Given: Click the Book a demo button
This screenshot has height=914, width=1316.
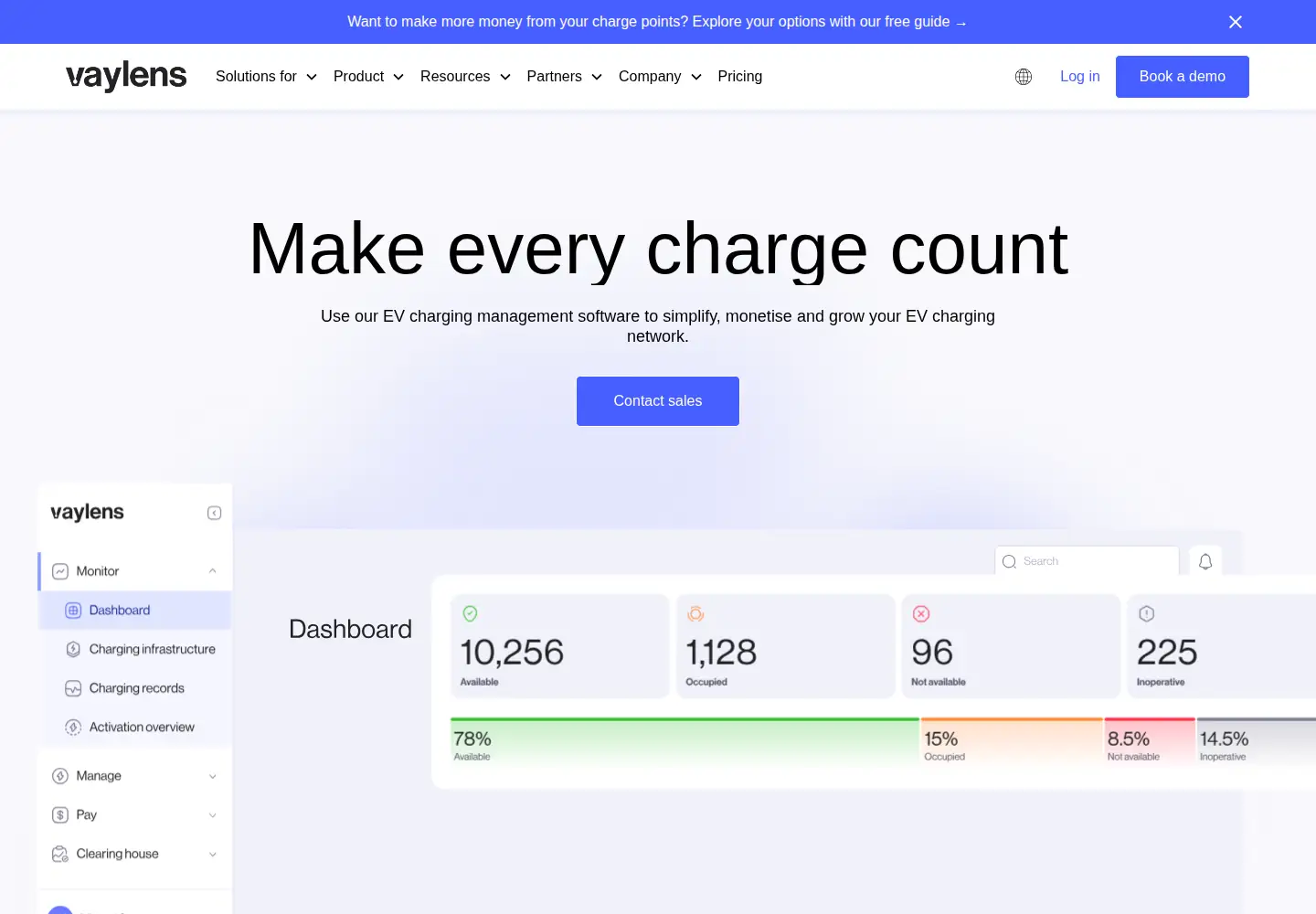Looking at the screenshot, I should 1183,77.
